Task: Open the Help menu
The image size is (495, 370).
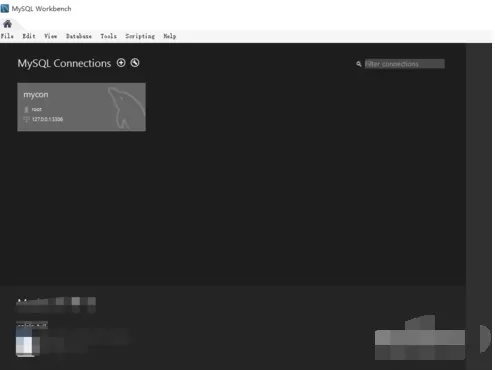Action: [170, 36]
